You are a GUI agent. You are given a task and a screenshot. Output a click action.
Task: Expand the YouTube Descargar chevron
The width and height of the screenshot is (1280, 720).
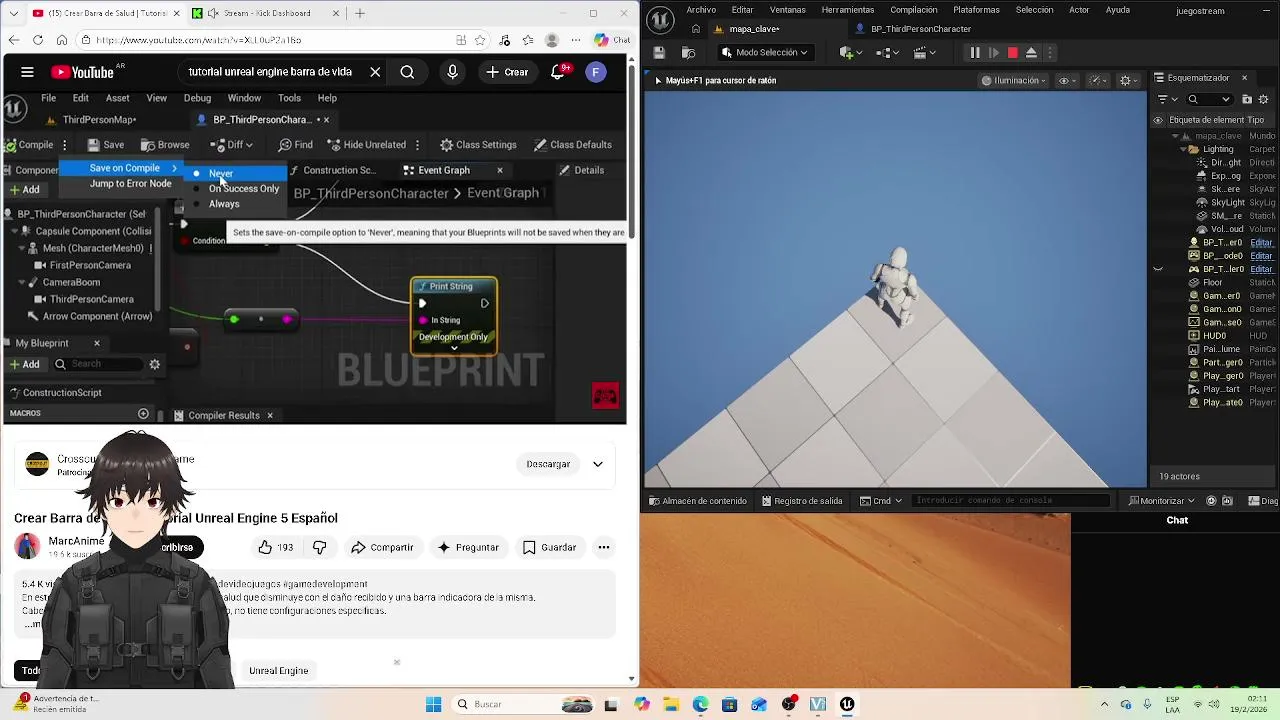(598, 464)
